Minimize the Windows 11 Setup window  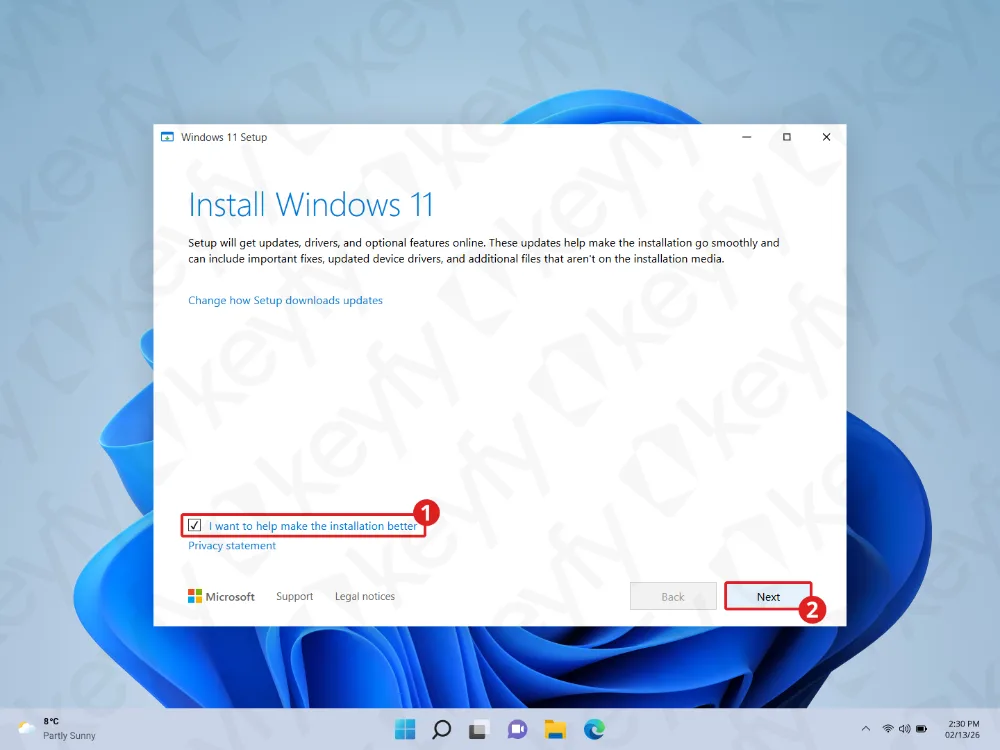point(746,137)
